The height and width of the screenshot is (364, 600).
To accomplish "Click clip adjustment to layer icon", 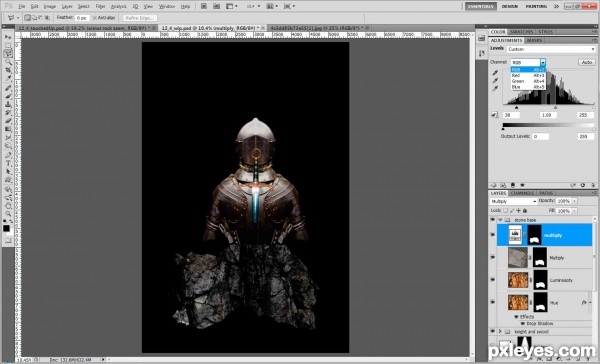I will point(513,185).
